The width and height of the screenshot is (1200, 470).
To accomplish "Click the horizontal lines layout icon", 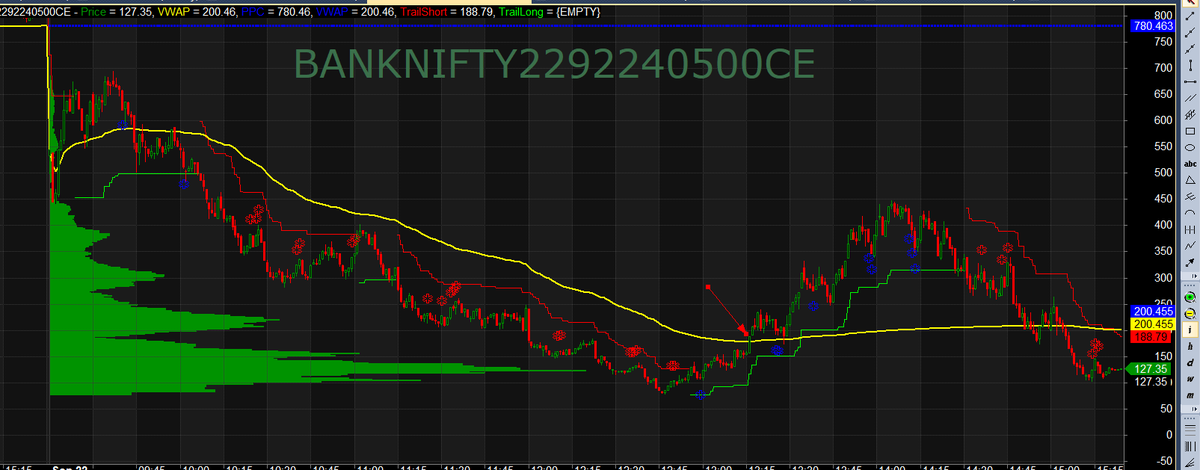I will 1190,431.
